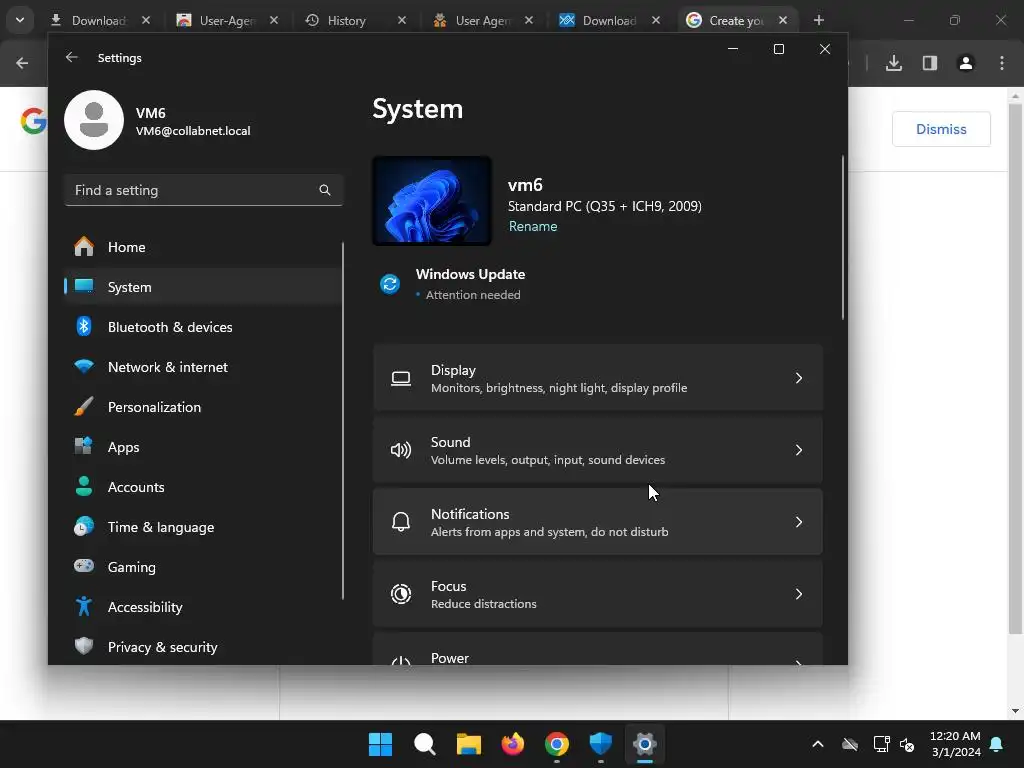Go to Personalization settings
1024x768 pixels.
[202, 407]
